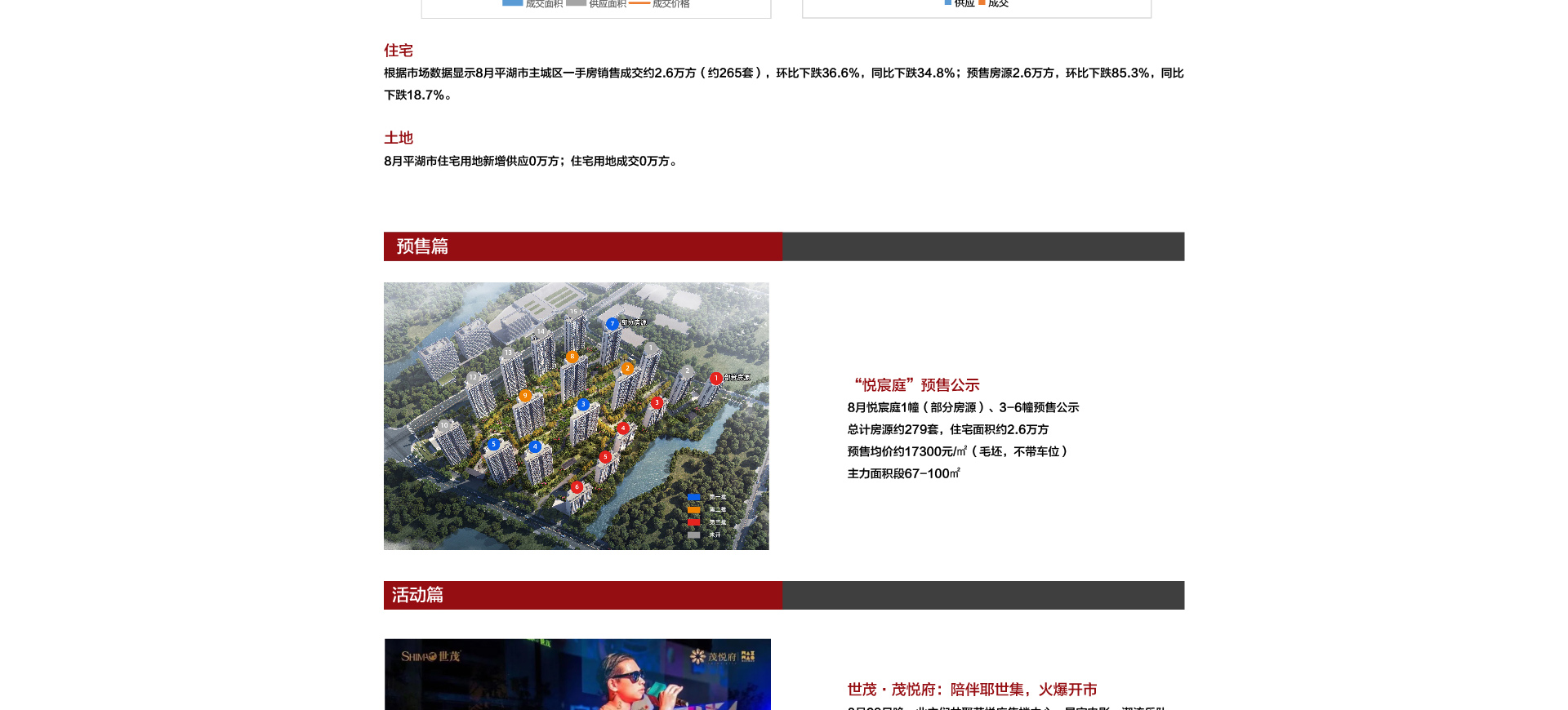
Task: Click the red third-batch legend swatch
Action: pos(693,522)
